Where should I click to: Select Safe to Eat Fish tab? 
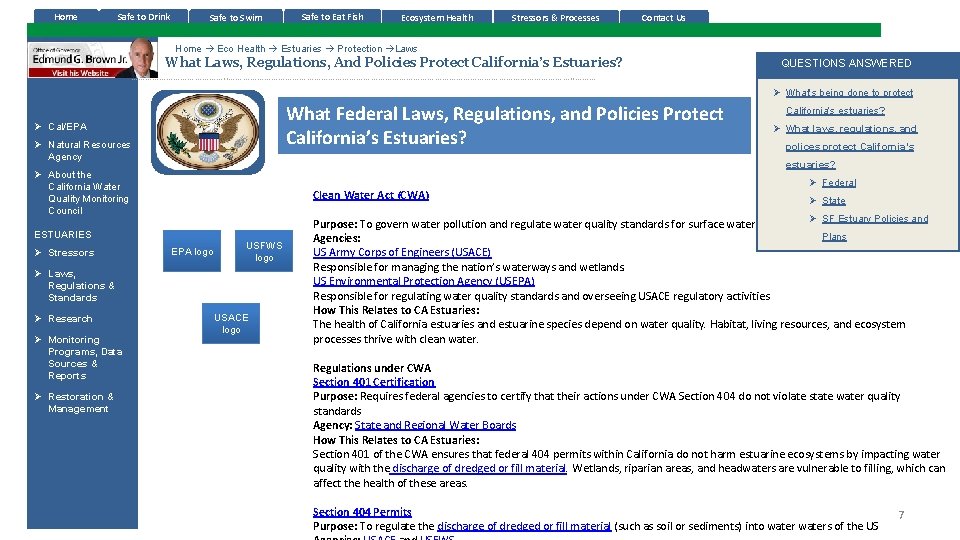[x=332, y=17]
